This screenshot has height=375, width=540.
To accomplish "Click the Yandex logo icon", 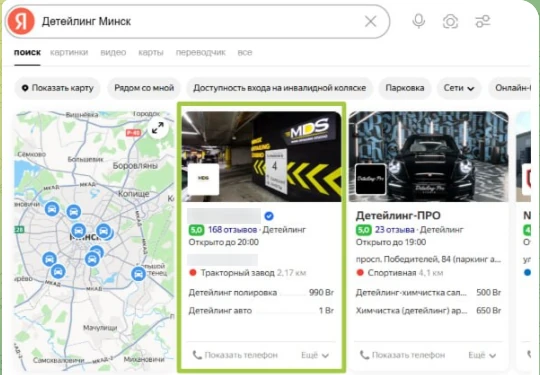I will point(21,21).
